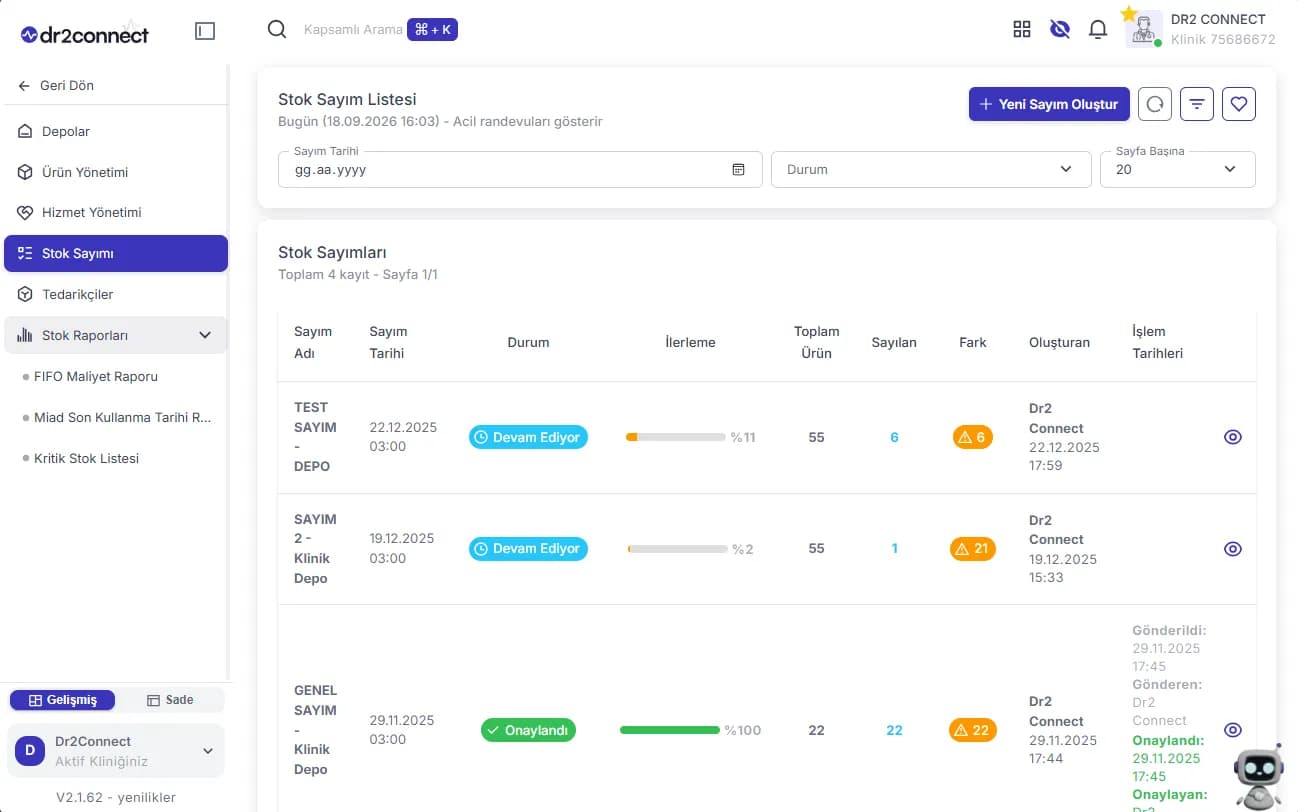Open Tedarikçiler menu item
Image resolution: width=1298 pixels, height=812 pixels.
(116, 294)
